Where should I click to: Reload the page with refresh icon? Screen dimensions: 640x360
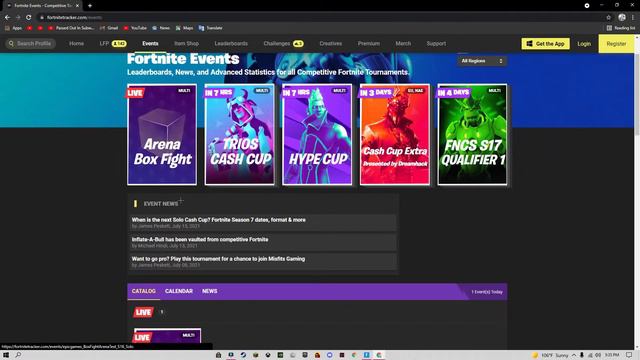coord(29,18)
